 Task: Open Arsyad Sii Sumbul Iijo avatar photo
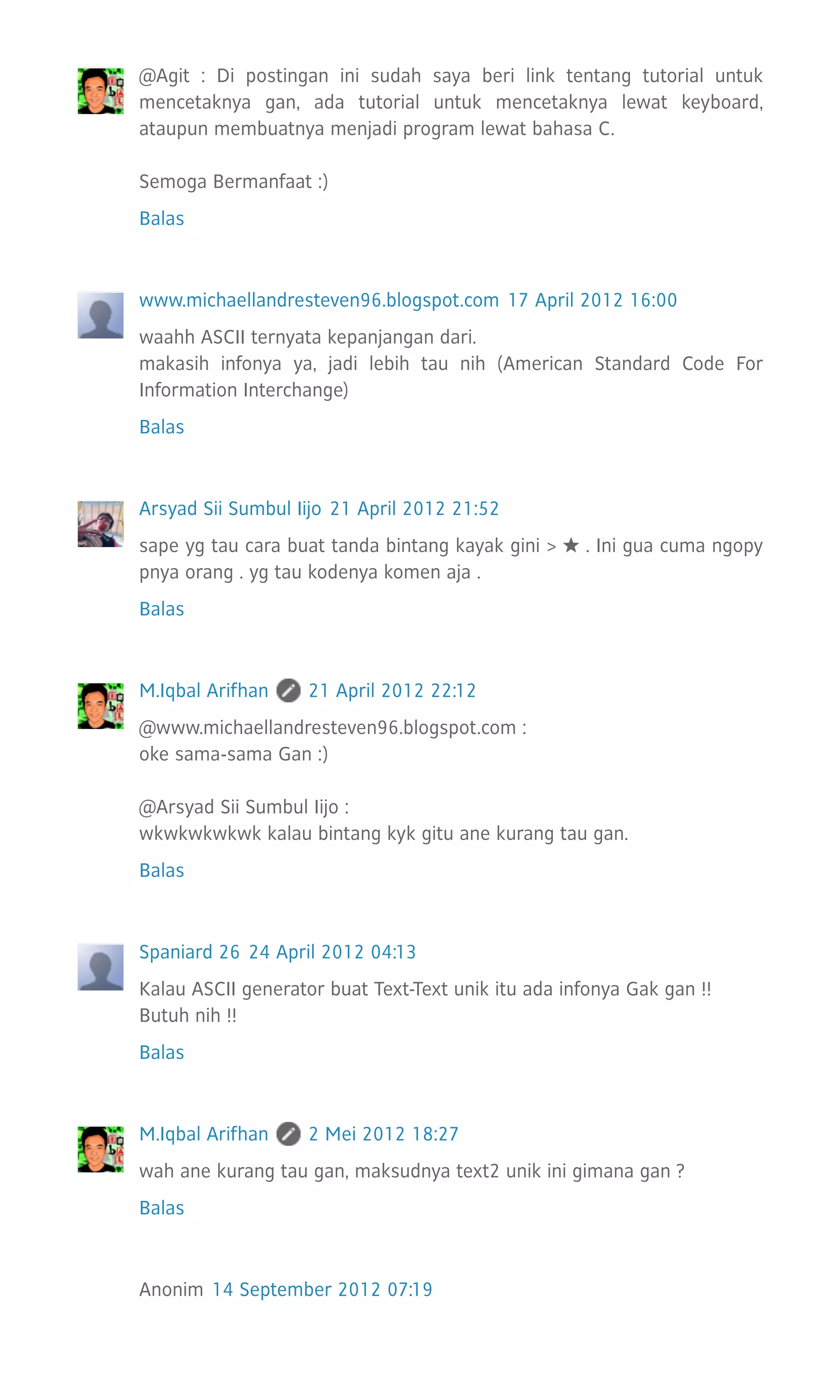coord(100,524)
